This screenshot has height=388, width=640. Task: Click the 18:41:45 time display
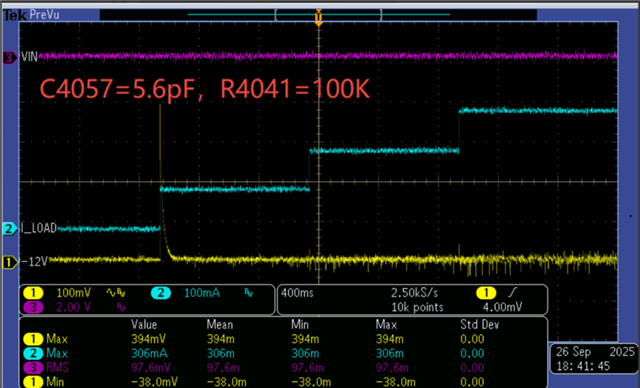[x=583, y=366]
